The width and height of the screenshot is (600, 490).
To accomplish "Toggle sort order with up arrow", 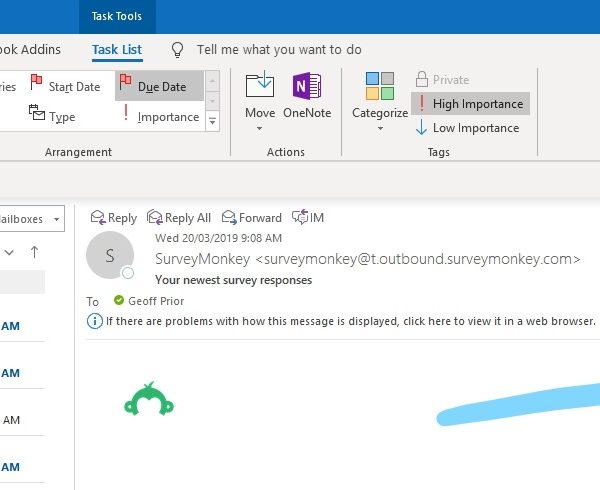I will 34,252.
